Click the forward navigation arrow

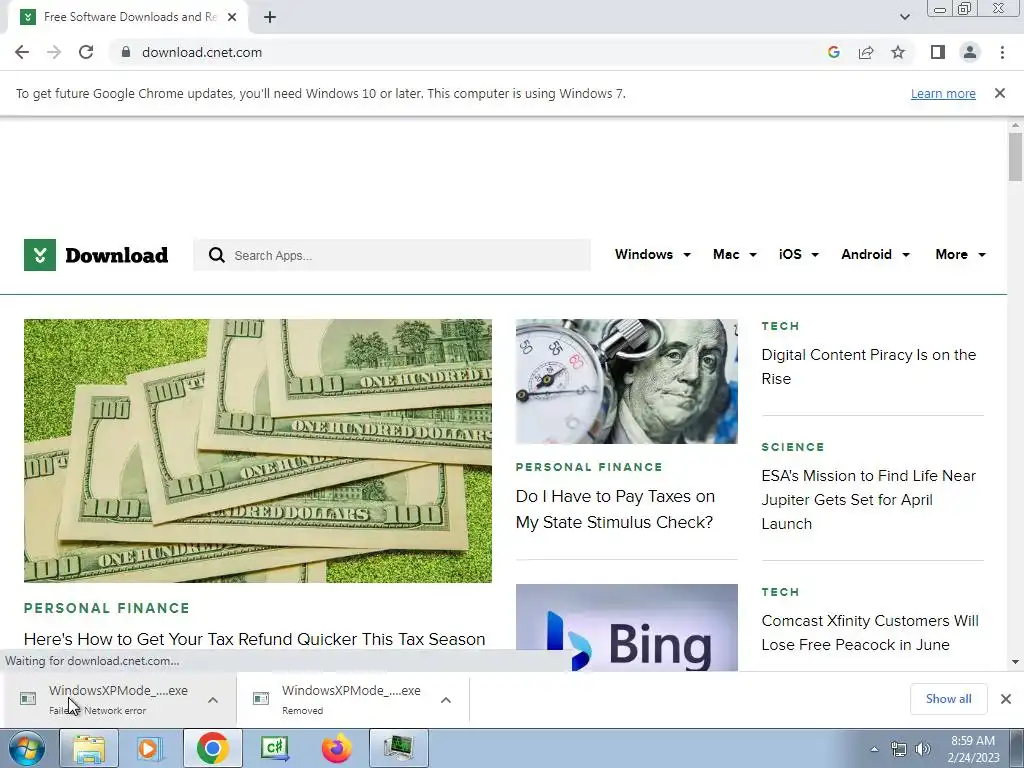(x=54, y=52)
